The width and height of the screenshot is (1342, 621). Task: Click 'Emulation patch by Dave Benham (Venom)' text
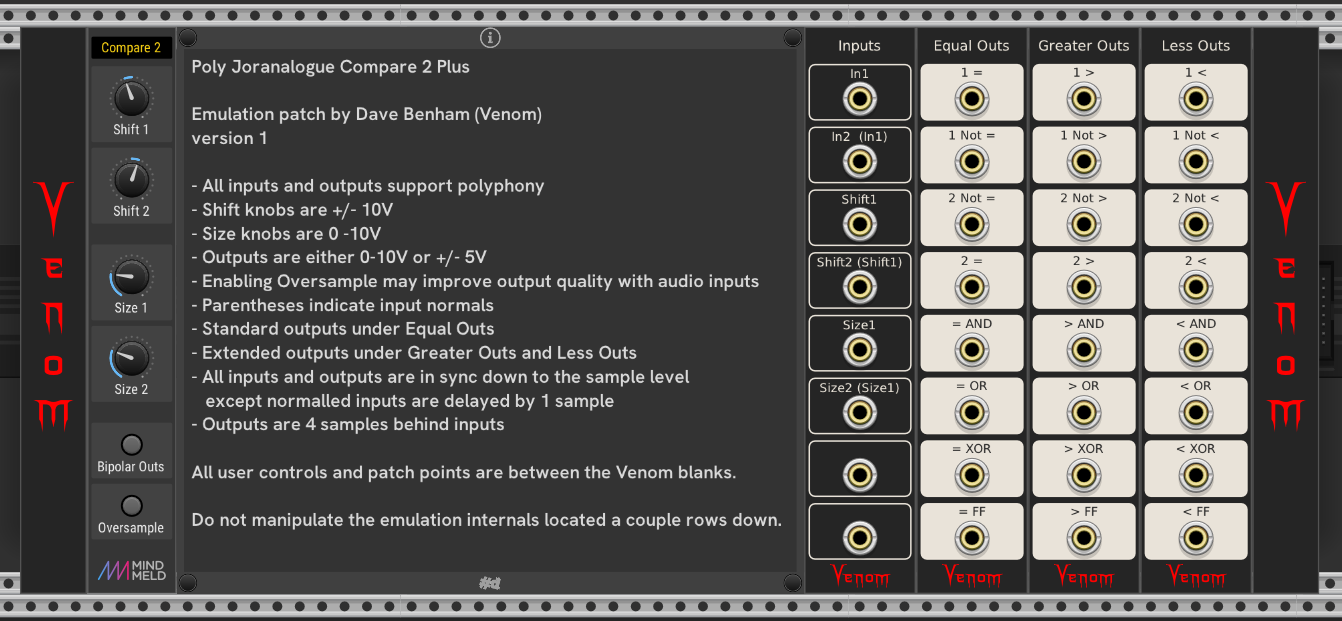tap(366, 114)
